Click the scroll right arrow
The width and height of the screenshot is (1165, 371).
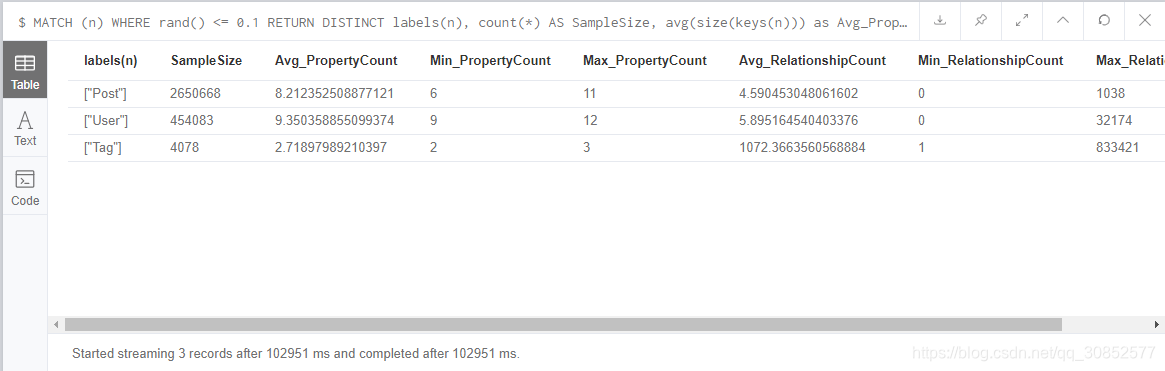[1157, 324]
